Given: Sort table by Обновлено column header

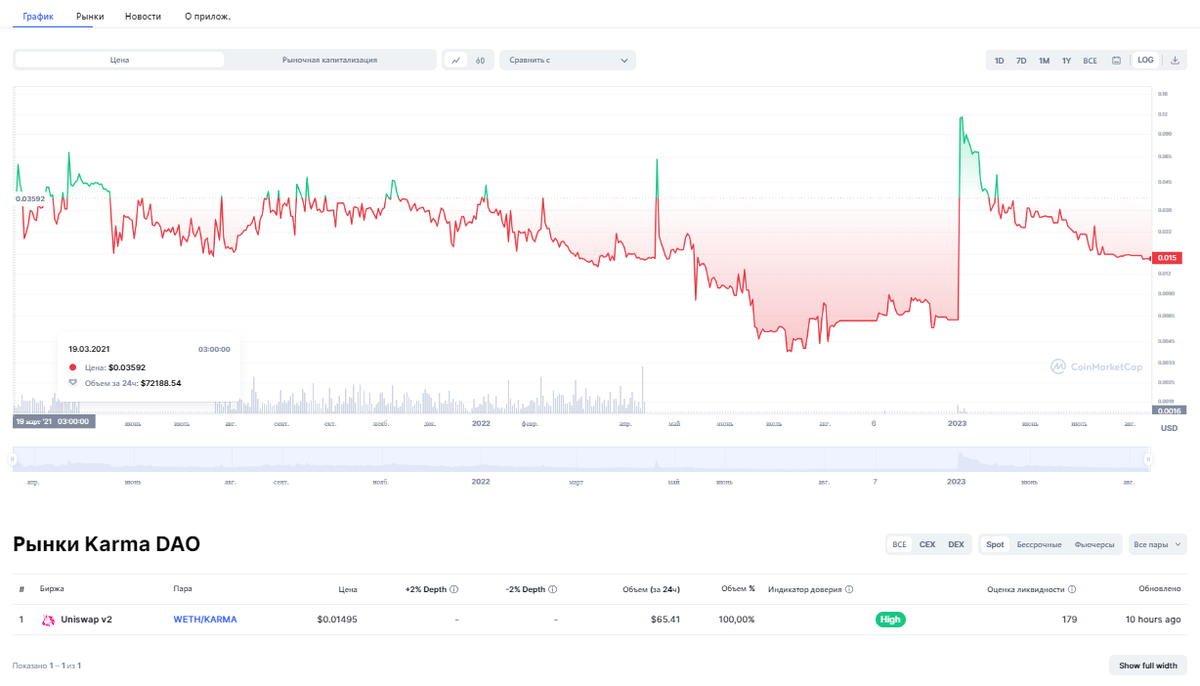Looking at the screenshot, I should [x=1160, y=590].
